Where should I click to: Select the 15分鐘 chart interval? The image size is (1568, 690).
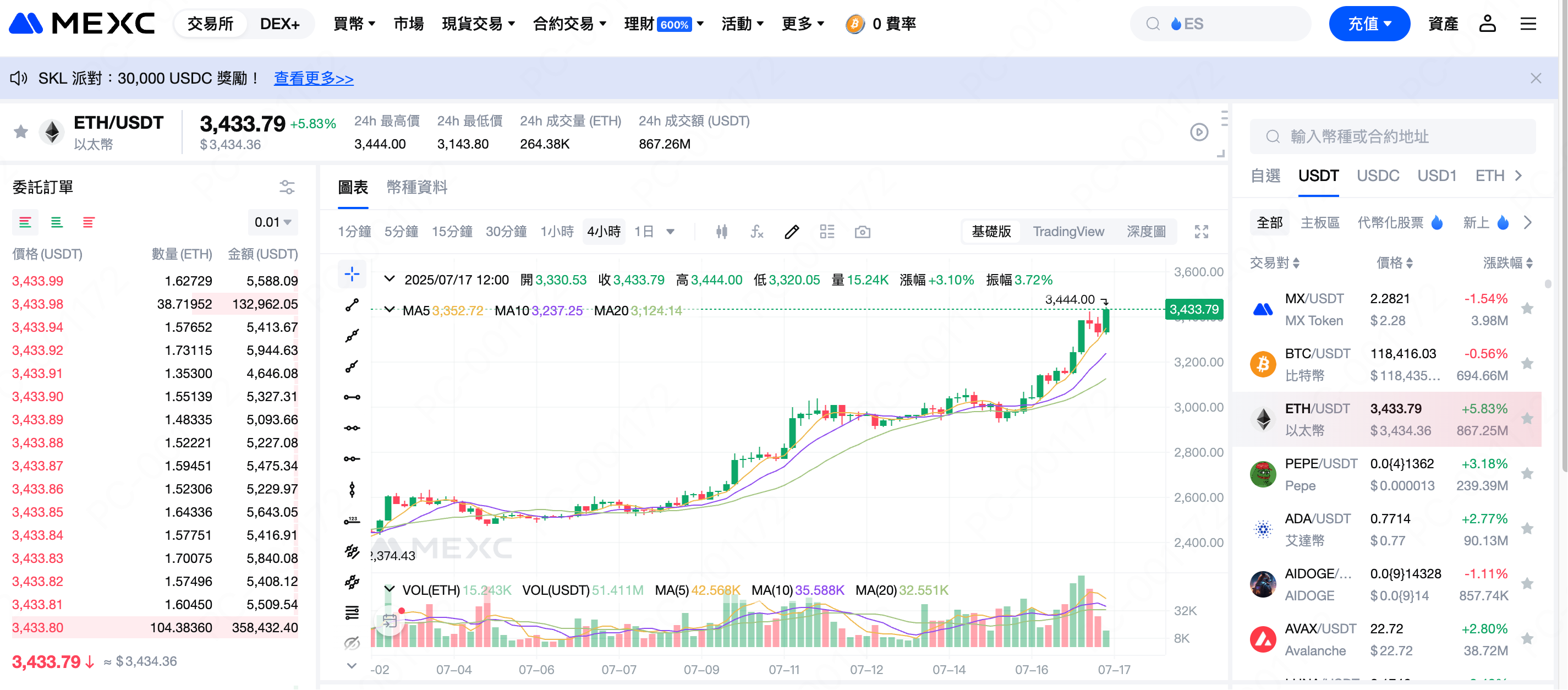click(452, 232)
